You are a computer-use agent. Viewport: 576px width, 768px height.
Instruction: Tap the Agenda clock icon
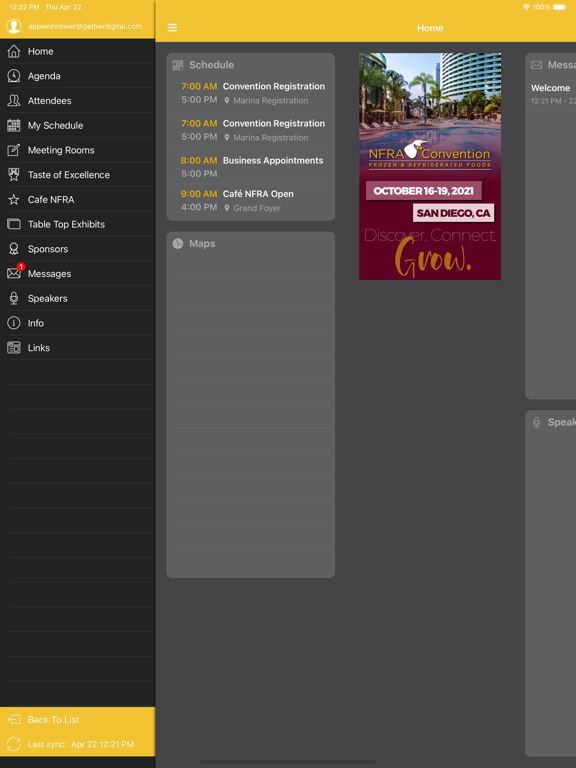pos(14,76)
